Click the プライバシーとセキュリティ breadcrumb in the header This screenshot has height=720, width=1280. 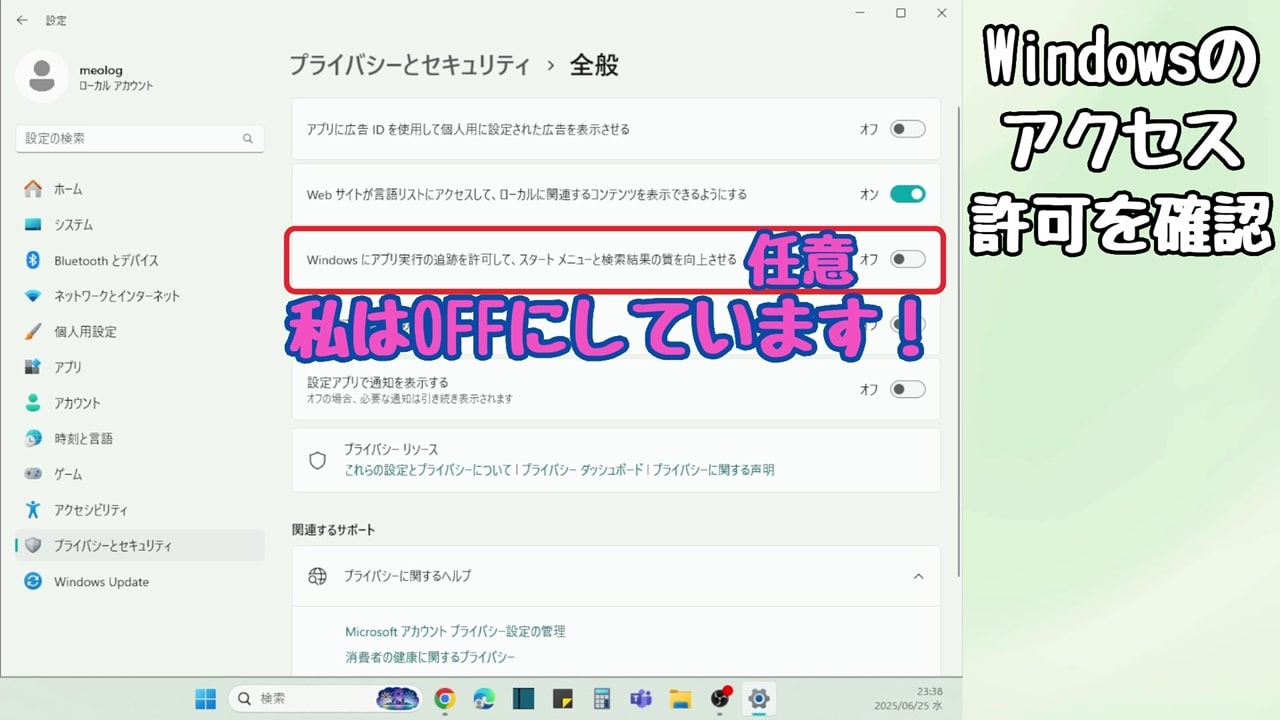(x=409, y=66)
